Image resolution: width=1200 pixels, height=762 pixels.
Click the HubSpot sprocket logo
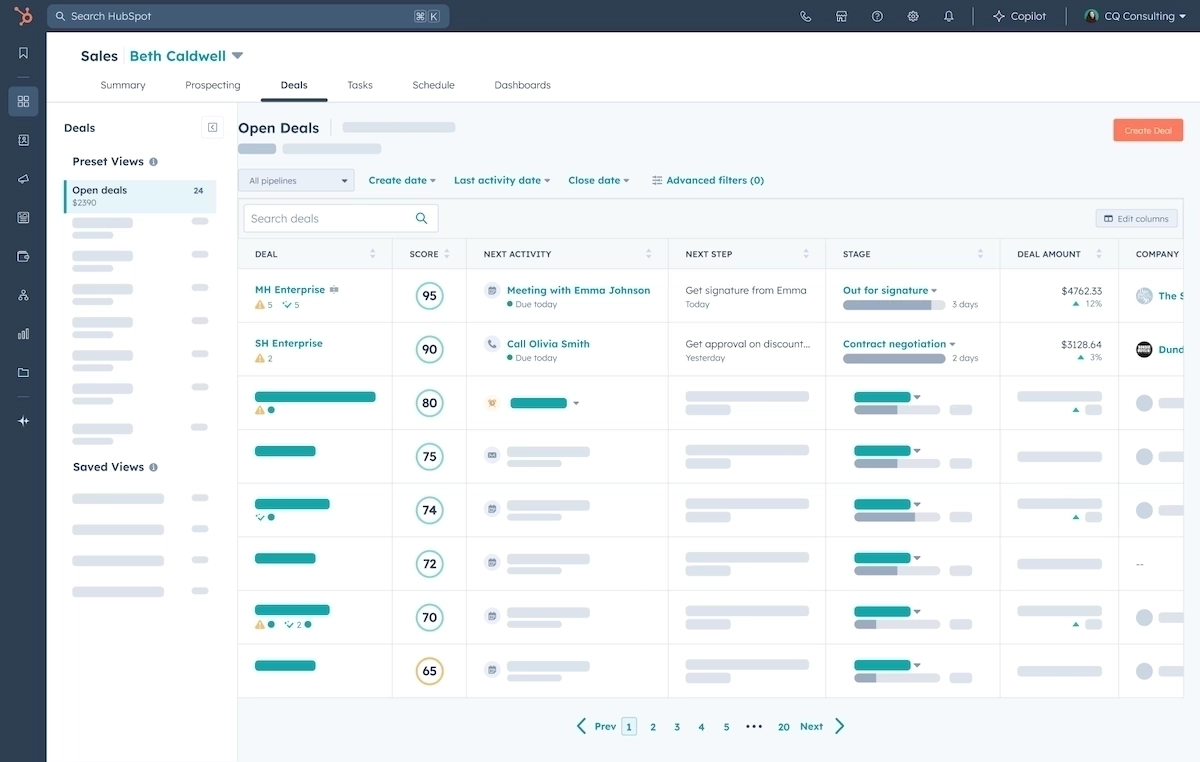pyautogui.click(x=22, y=16)
